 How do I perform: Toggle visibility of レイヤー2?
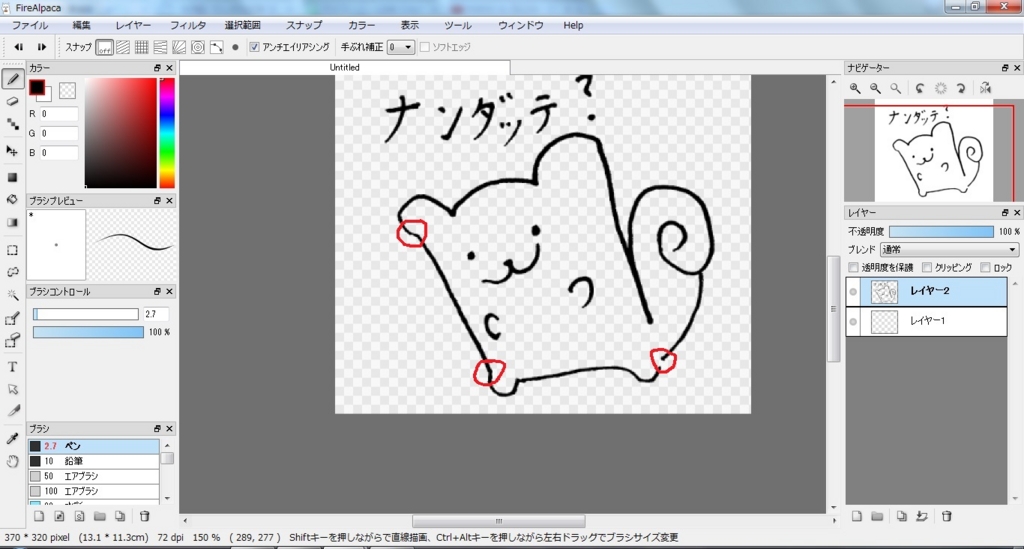coord(853,292)
